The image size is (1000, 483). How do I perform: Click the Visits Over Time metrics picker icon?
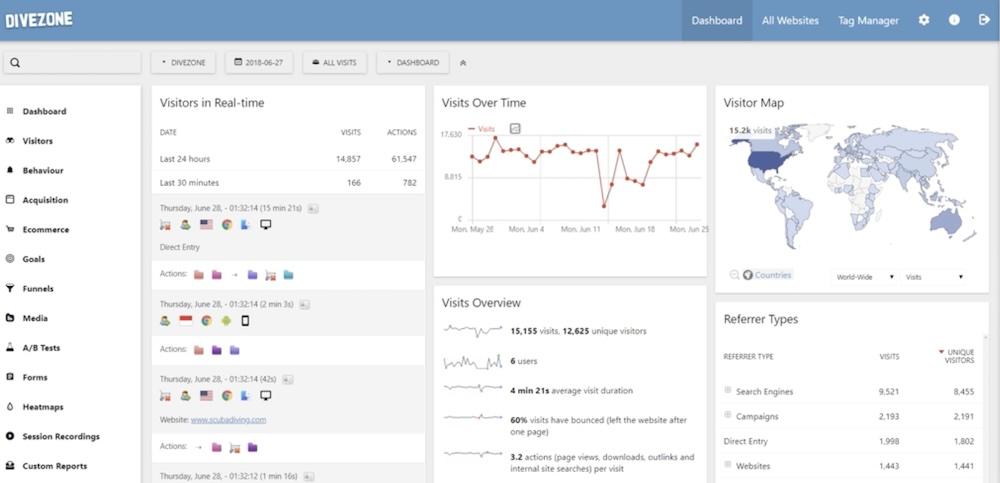pyautogui.click(x=516, y=129)
